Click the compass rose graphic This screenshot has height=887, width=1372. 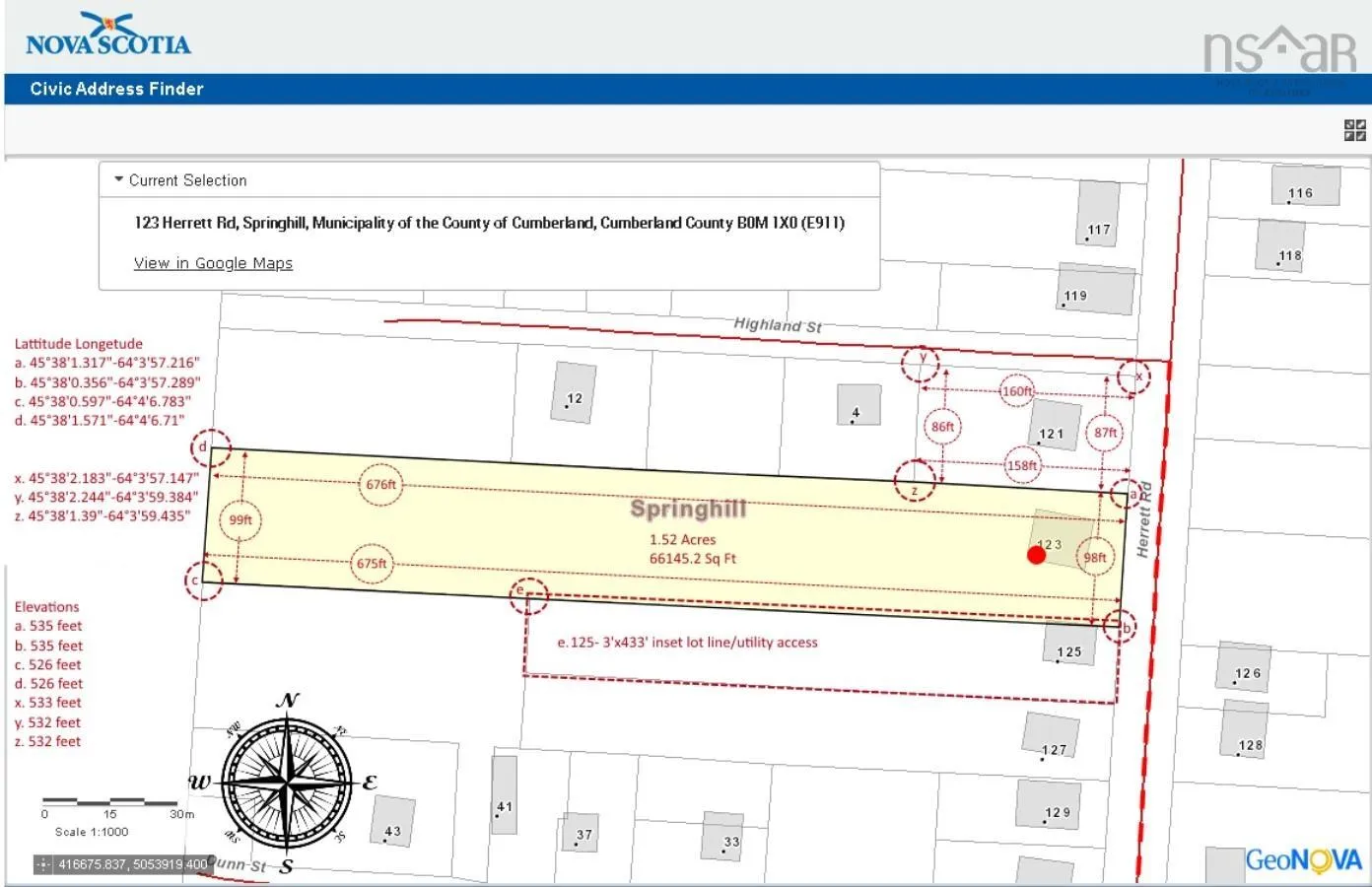[x=286, y=783]
